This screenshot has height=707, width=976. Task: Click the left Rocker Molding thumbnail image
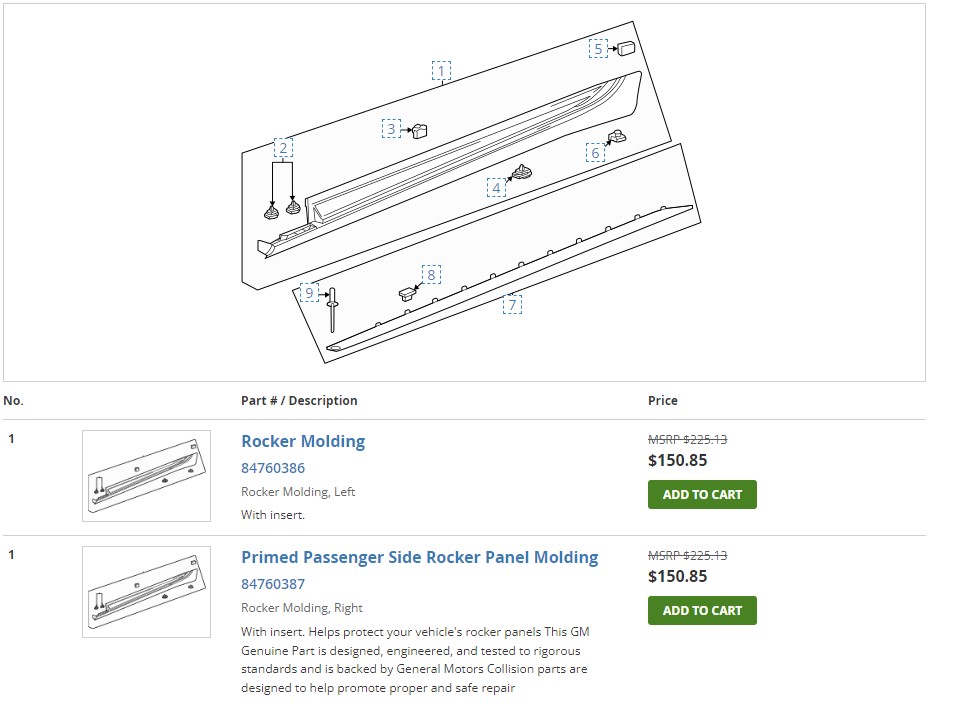pyautogui.click(x=146, y=476)
